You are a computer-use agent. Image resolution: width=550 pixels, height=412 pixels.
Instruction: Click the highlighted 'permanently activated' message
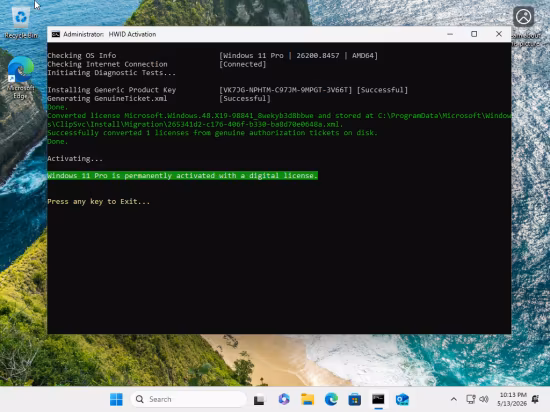coord(182,175)
